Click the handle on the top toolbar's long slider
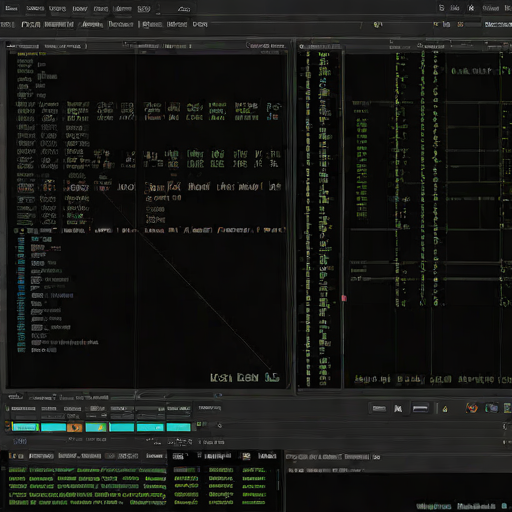512x512 pixels. click(x=378, y=24)
